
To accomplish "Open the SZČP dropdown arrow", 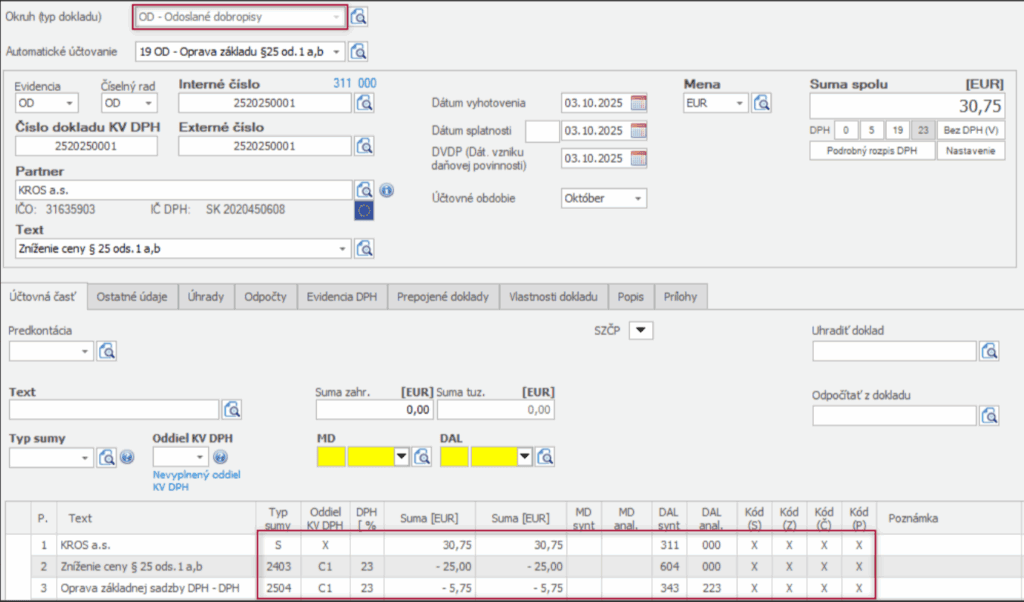I will point(640,330).
